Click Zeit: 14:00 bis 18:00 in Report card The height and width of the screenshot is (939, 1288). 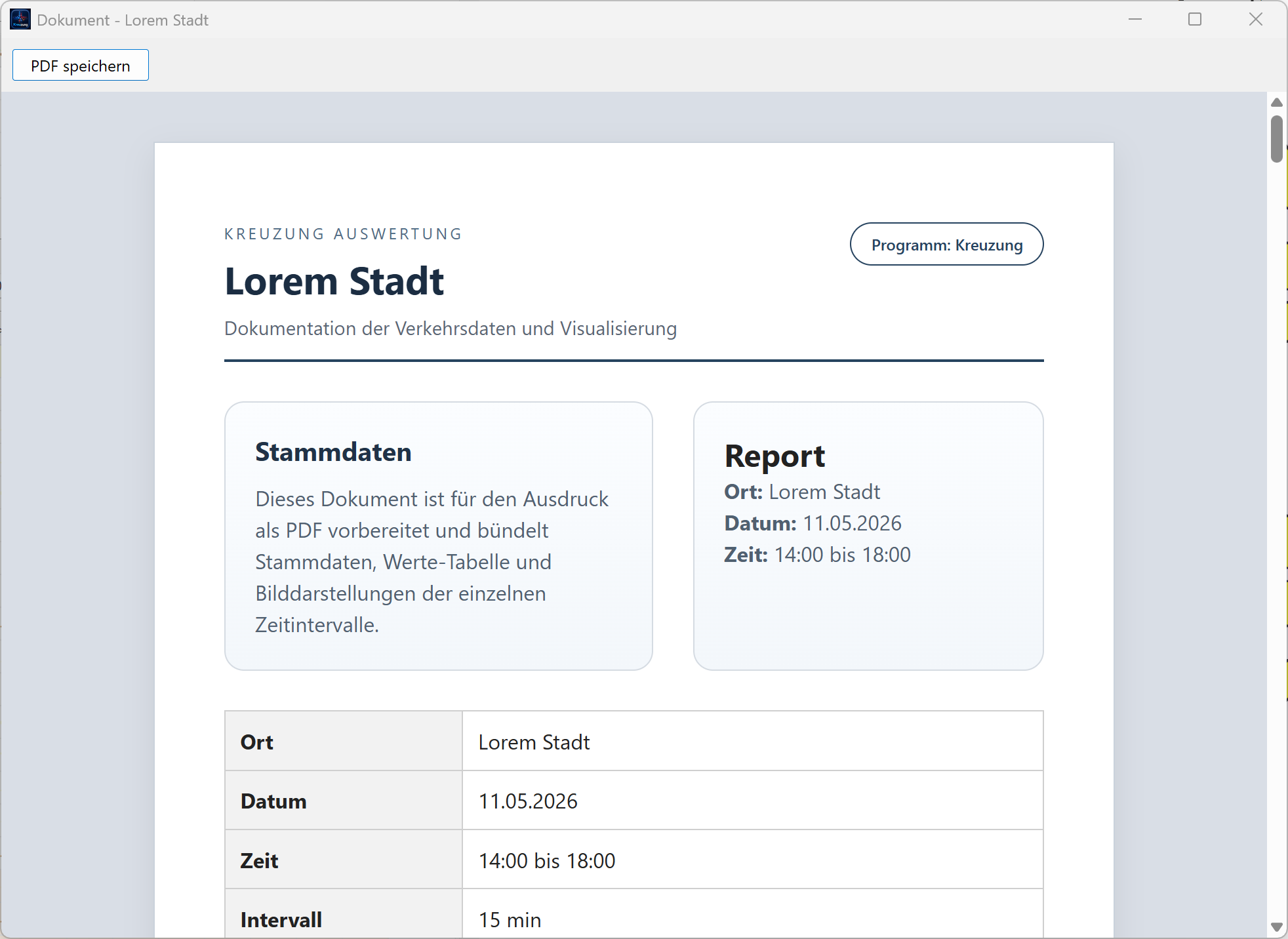pos(818,555)
